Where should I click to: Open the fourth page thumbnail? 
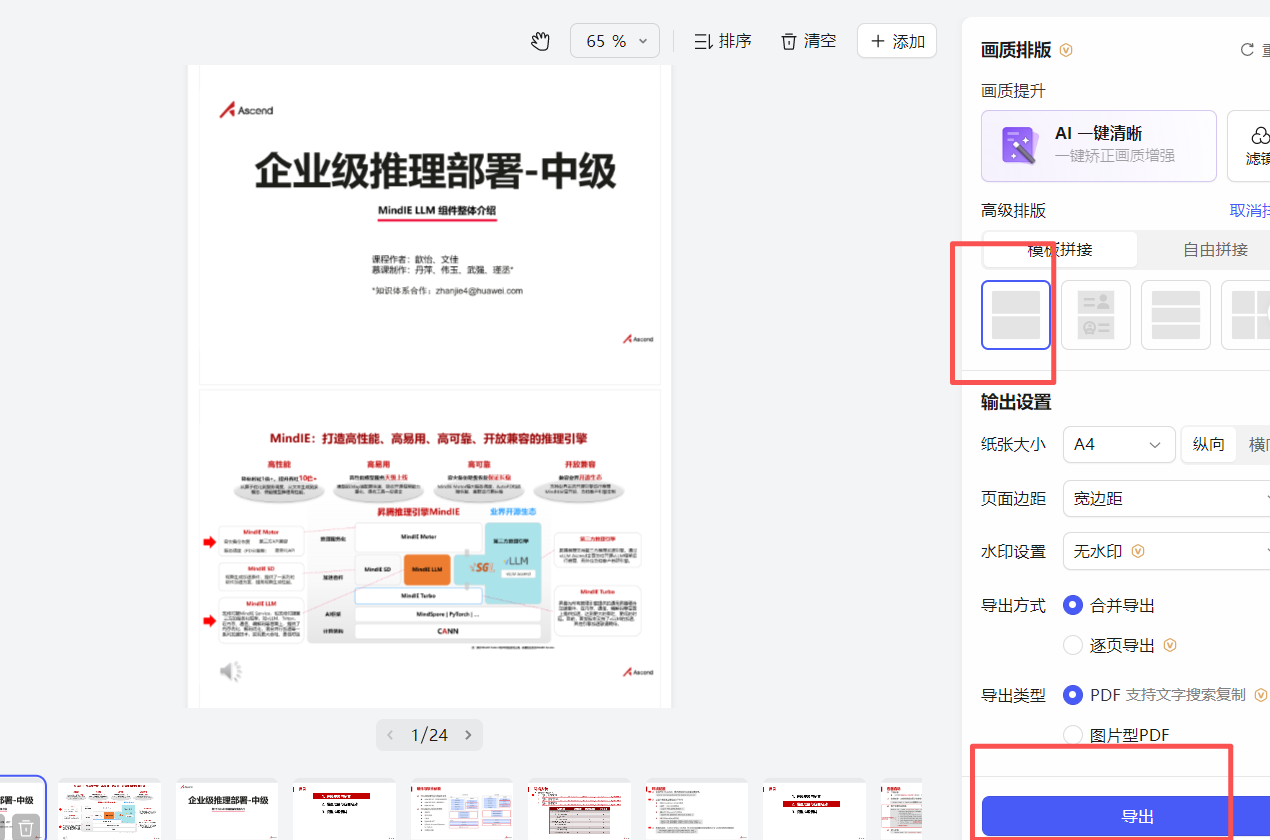(x=344, y=810)
